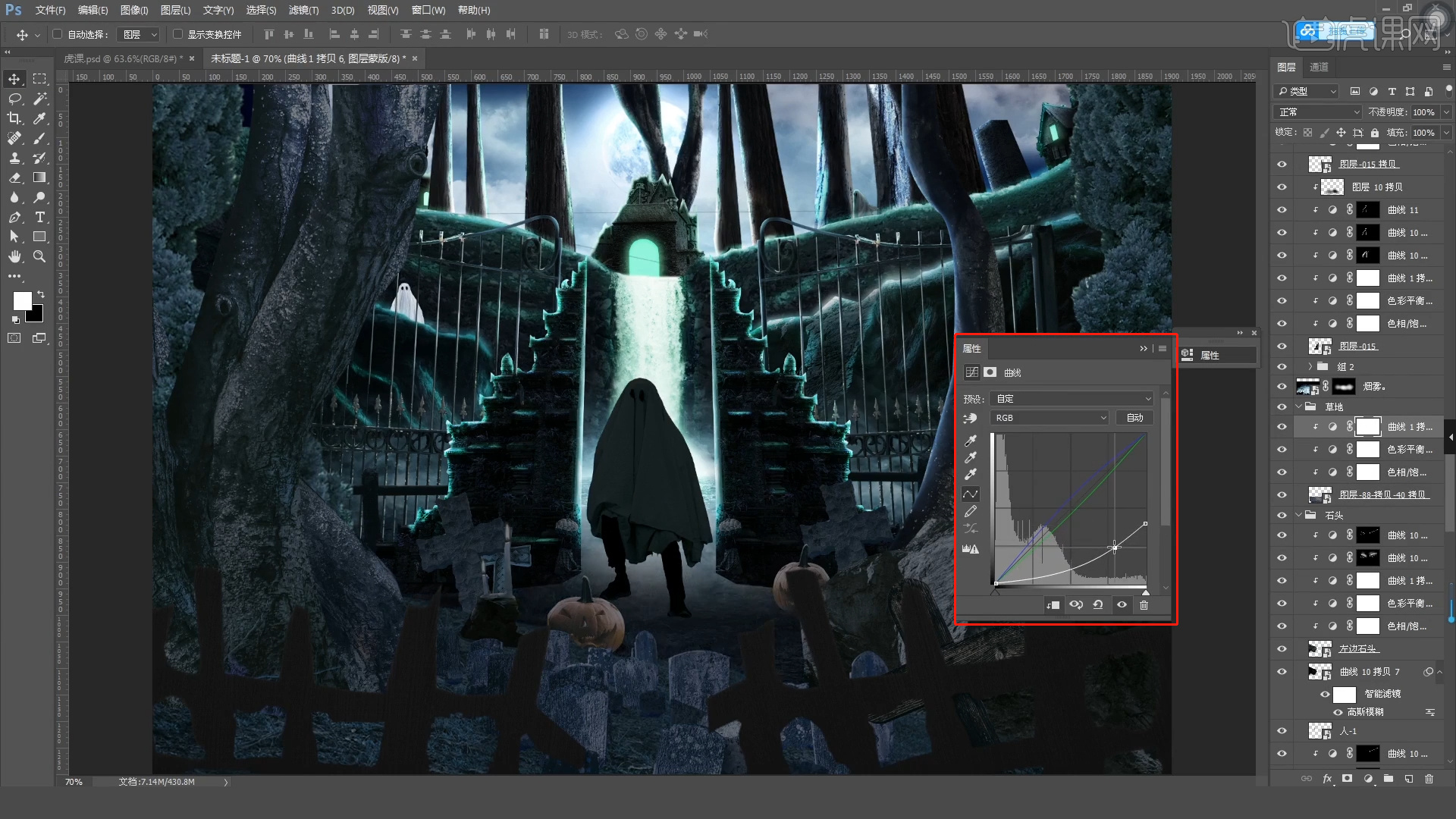Open the 预设 preset dropdown
The height and width of the screenshot is (819, 1456).
coord(1072,399)
